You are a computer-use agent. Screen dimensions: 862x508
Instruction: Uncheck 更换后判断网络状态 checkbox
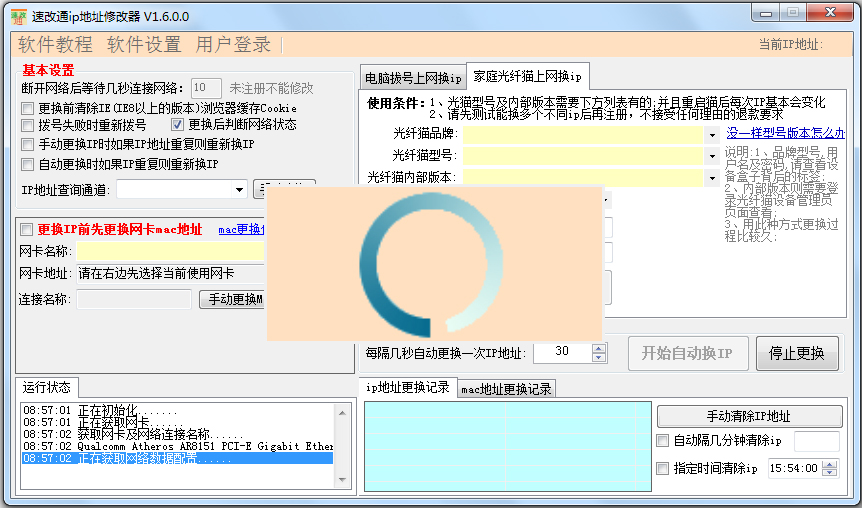coord(177,125)
